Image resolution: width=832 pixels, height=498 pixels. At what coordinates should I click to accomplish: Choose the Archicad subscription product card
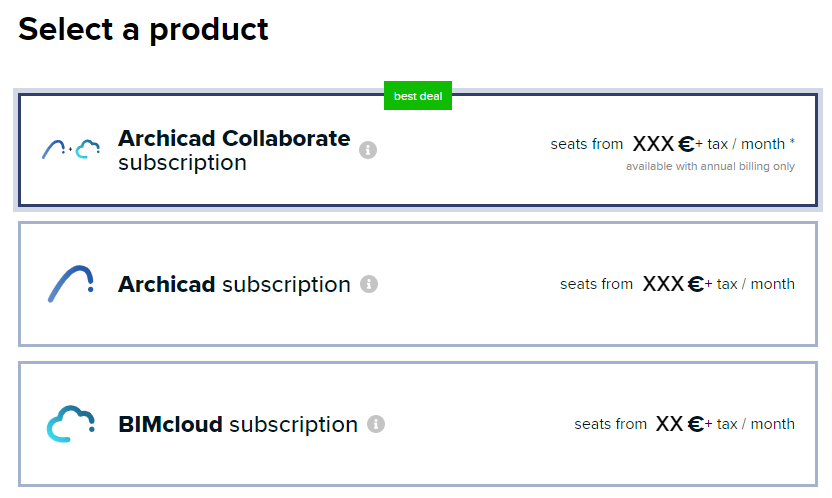(418, 284)
